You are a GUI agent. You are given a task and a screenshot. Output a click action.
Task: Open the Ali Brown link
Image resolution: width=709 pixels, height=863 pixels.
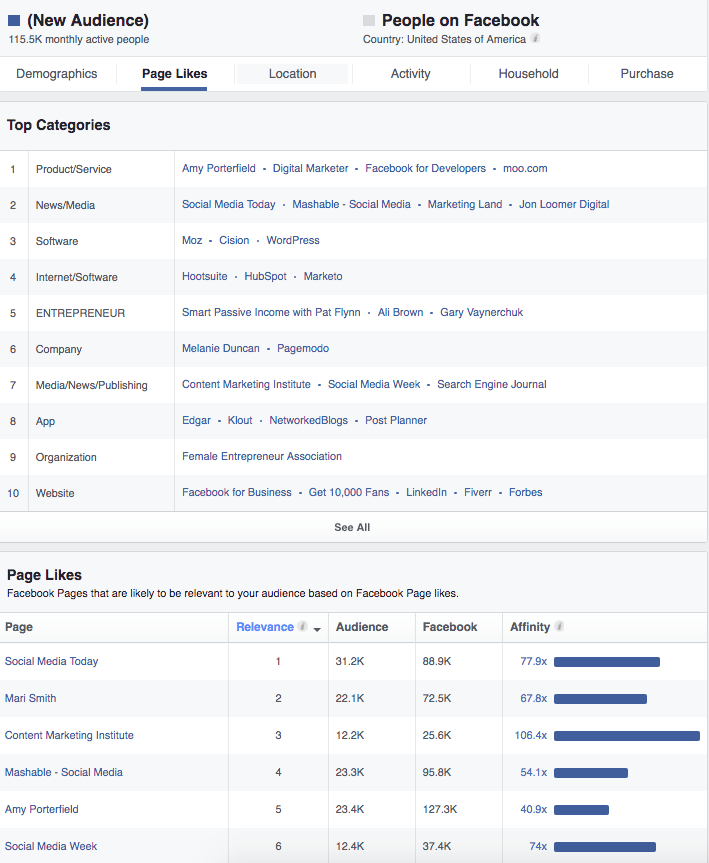(400, 313)
